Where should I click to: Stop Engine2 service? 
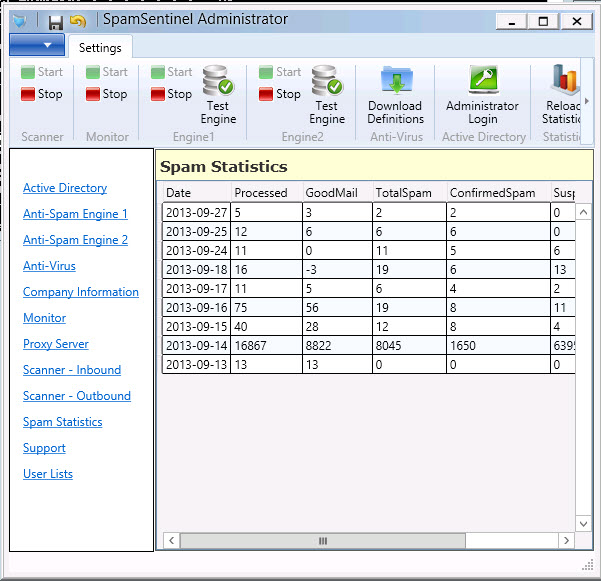click(280, 94)
